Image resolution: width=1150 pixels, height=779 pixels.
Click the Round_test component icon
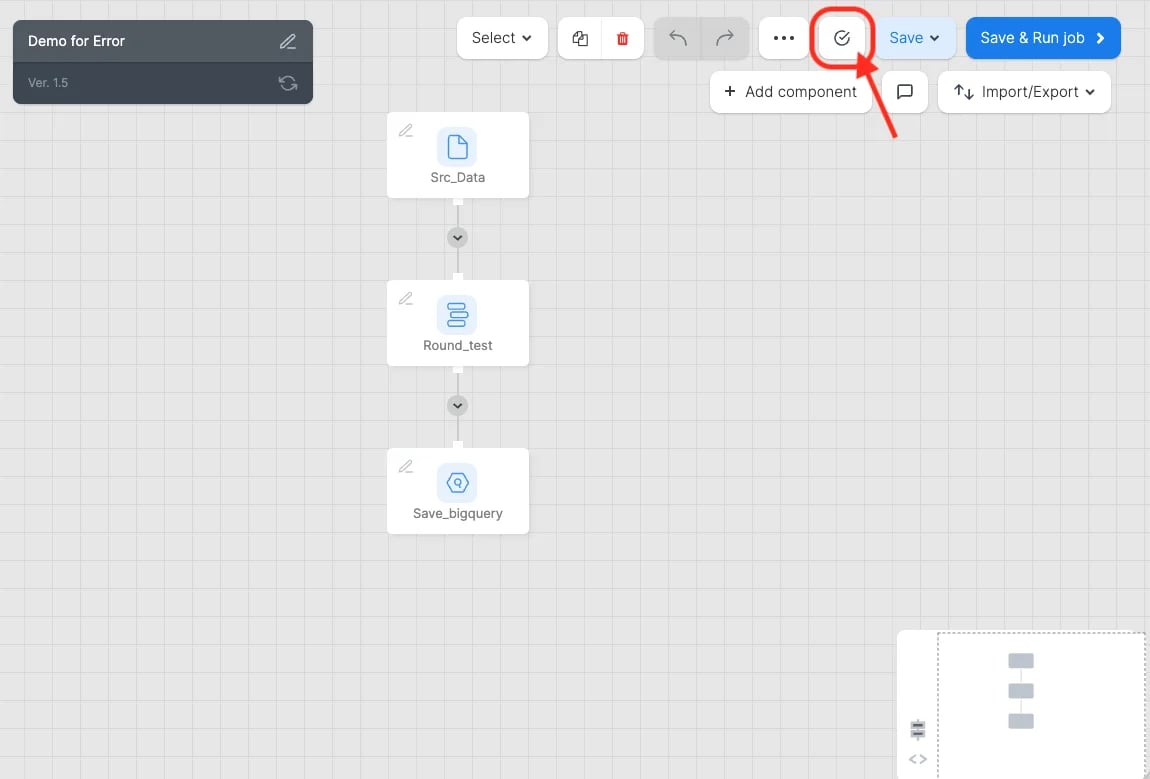tap(457, 315)
